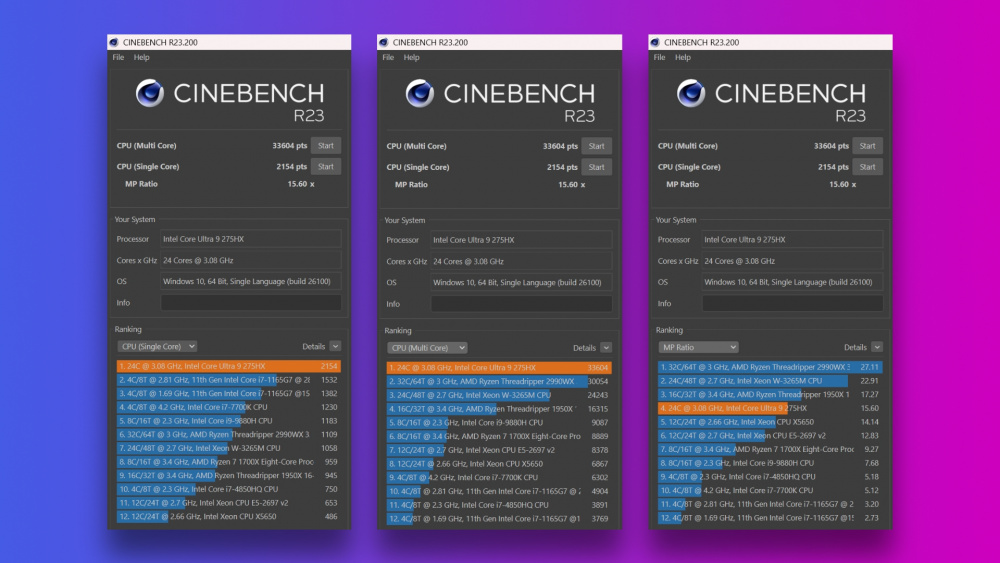Select the orange 2154 score bar in the leftmost ranking
Screen dimensions: 1000x563
pos(228,367)
